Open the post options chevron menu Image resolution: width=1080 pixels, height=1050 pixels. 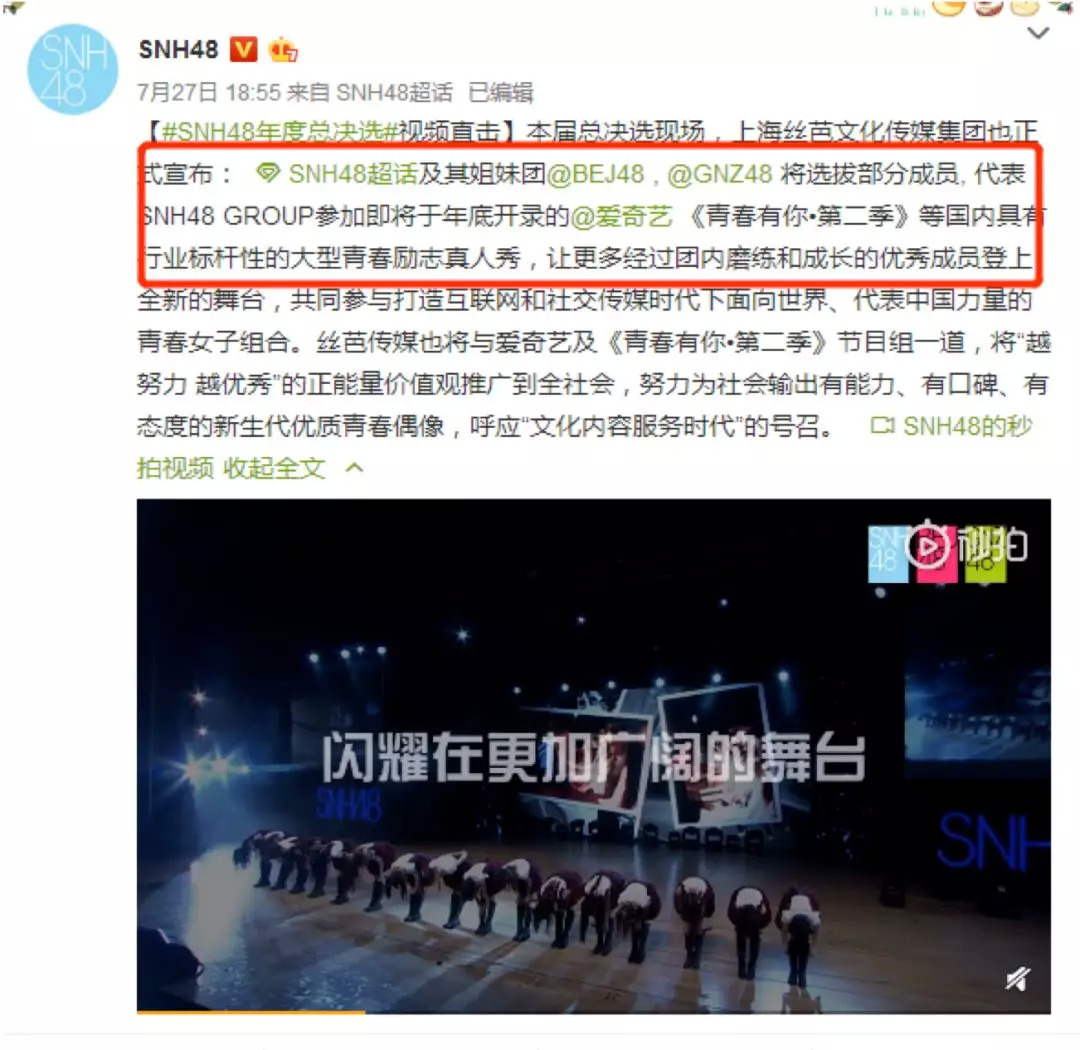coord(1037,33)
